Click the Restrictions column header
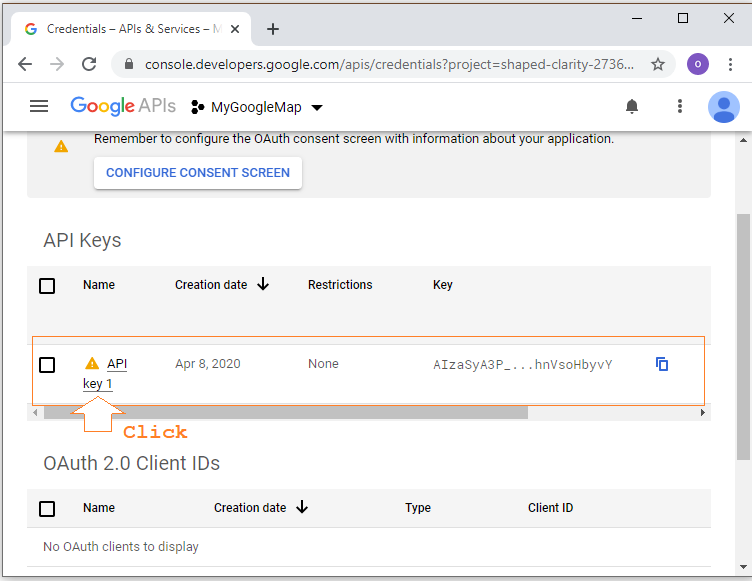 tap(340, 285)
